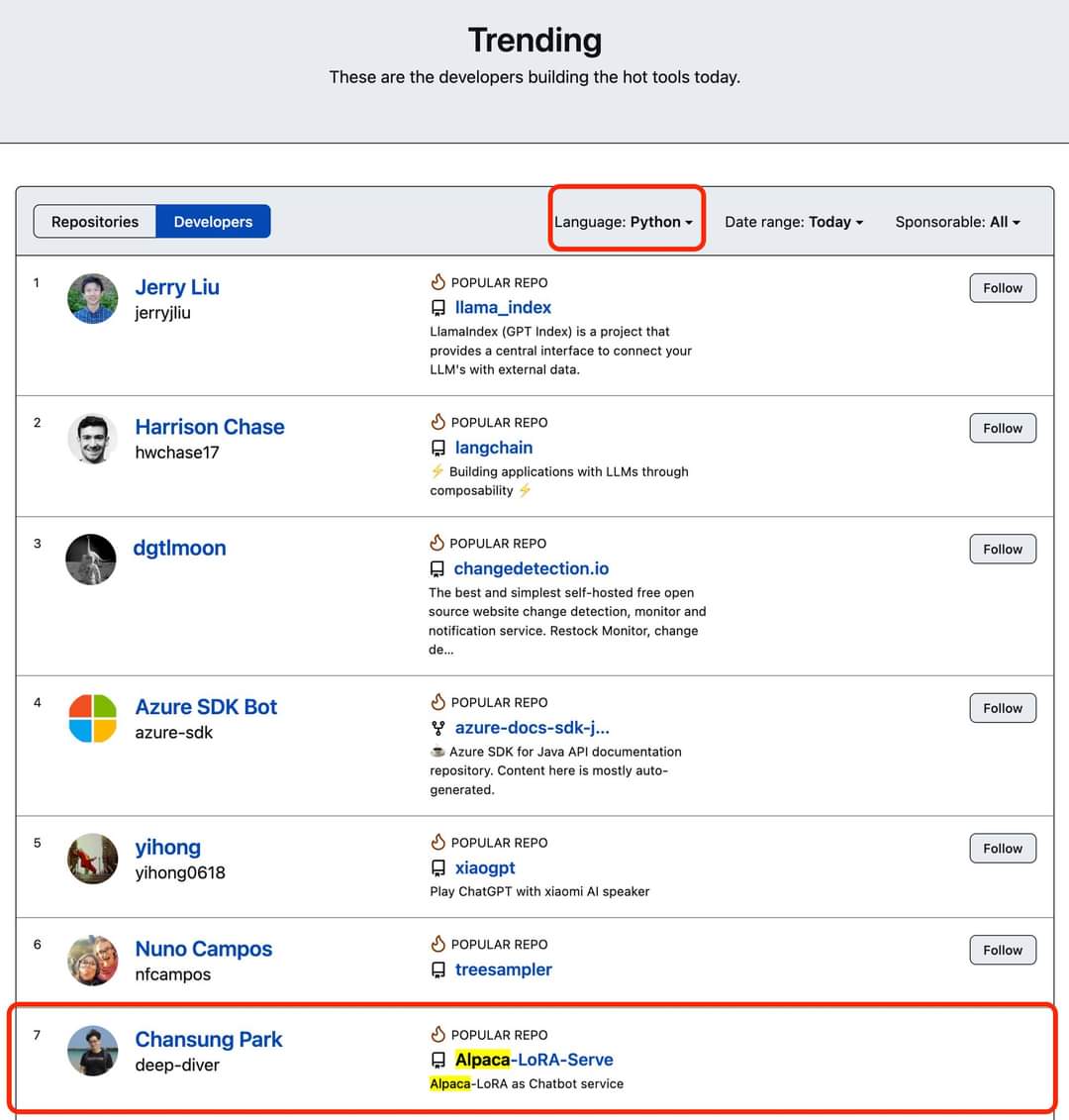This screenshot has width=1069, height=1120.
Task: Click the Azure SDK Bot colorful logo avatar
Action: click(92, 719)
